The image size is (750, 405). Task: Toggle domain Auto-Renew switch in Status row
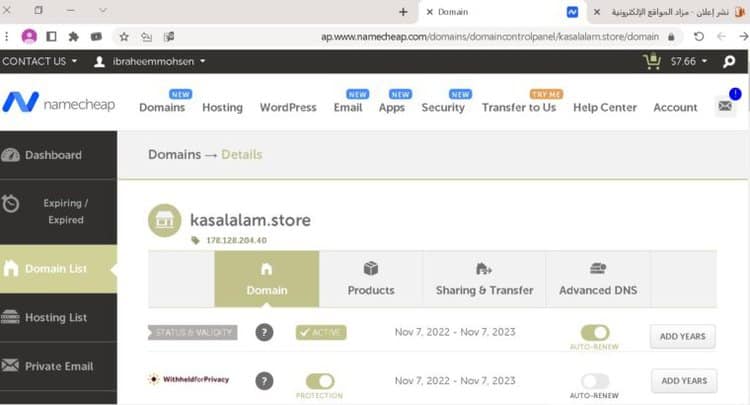(595, 332)
